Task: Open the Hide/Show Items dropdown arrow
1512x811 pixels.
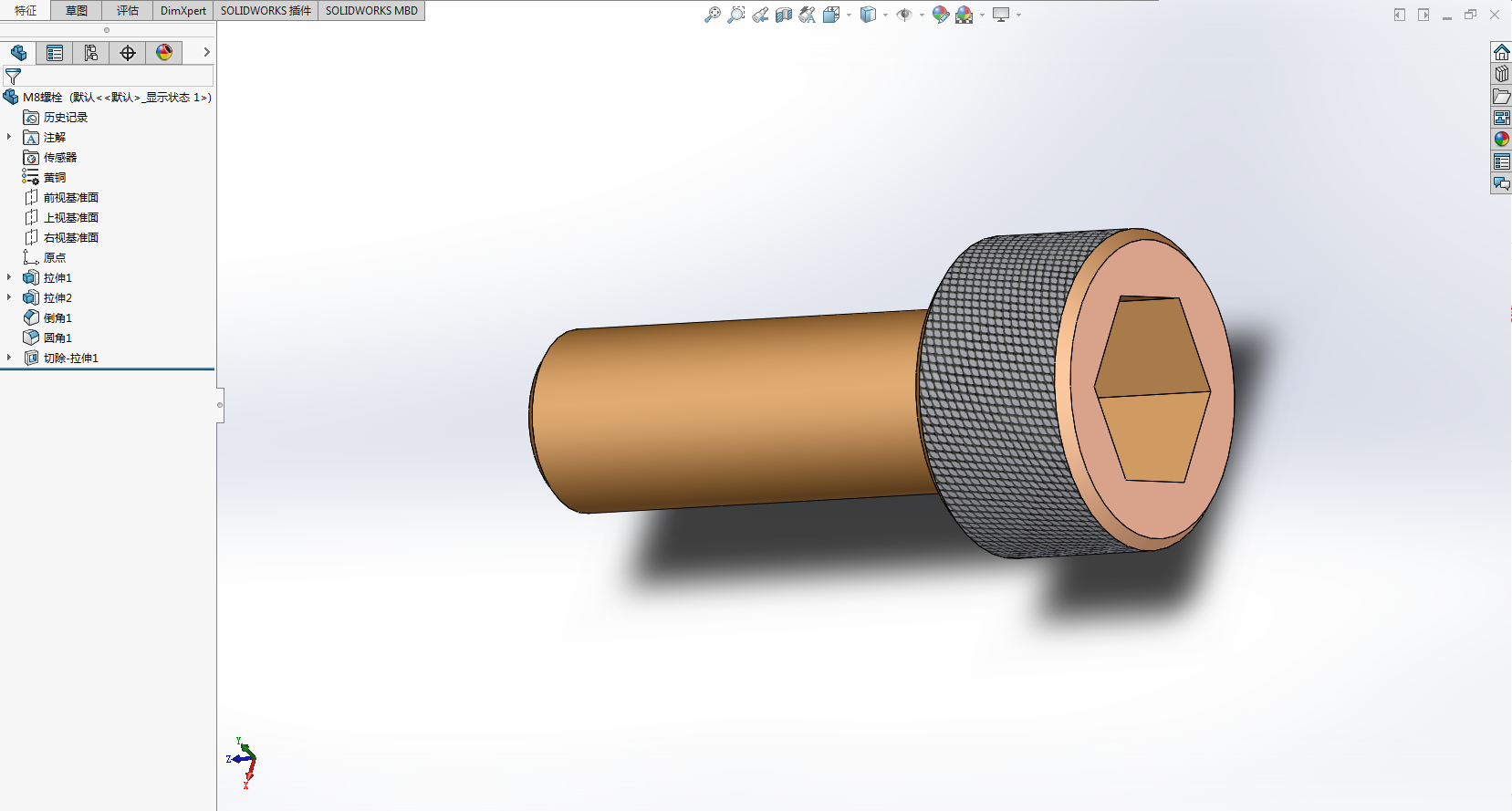Action: 922,15
